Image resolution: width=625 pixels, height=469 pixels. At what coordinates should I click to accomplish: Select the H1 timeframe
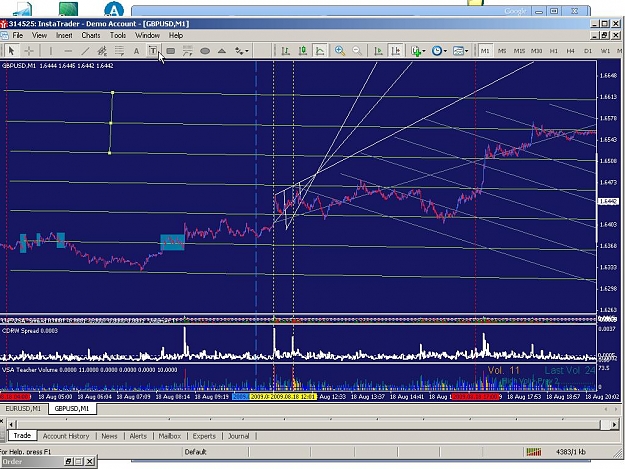pyautogui.click(x=554, y=51)
